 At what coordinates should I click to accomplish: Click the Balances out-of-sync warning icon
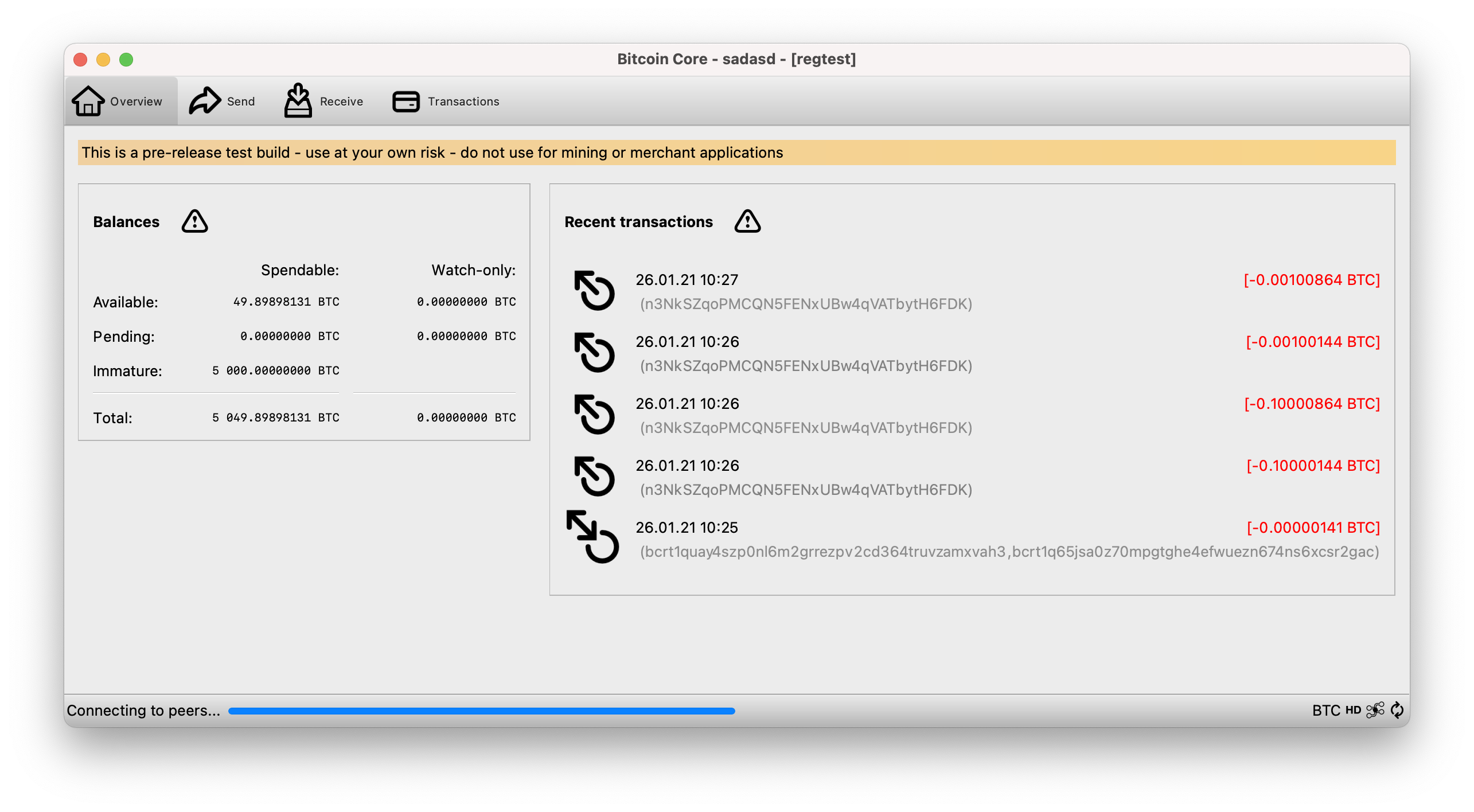[194, 221]
